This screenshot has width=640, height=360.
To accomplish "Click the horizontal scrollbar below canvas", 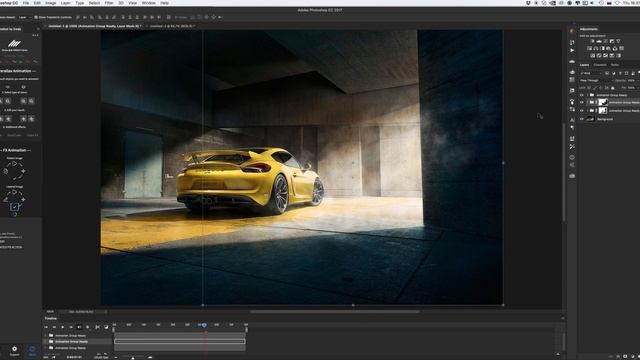I will (335, 311).
